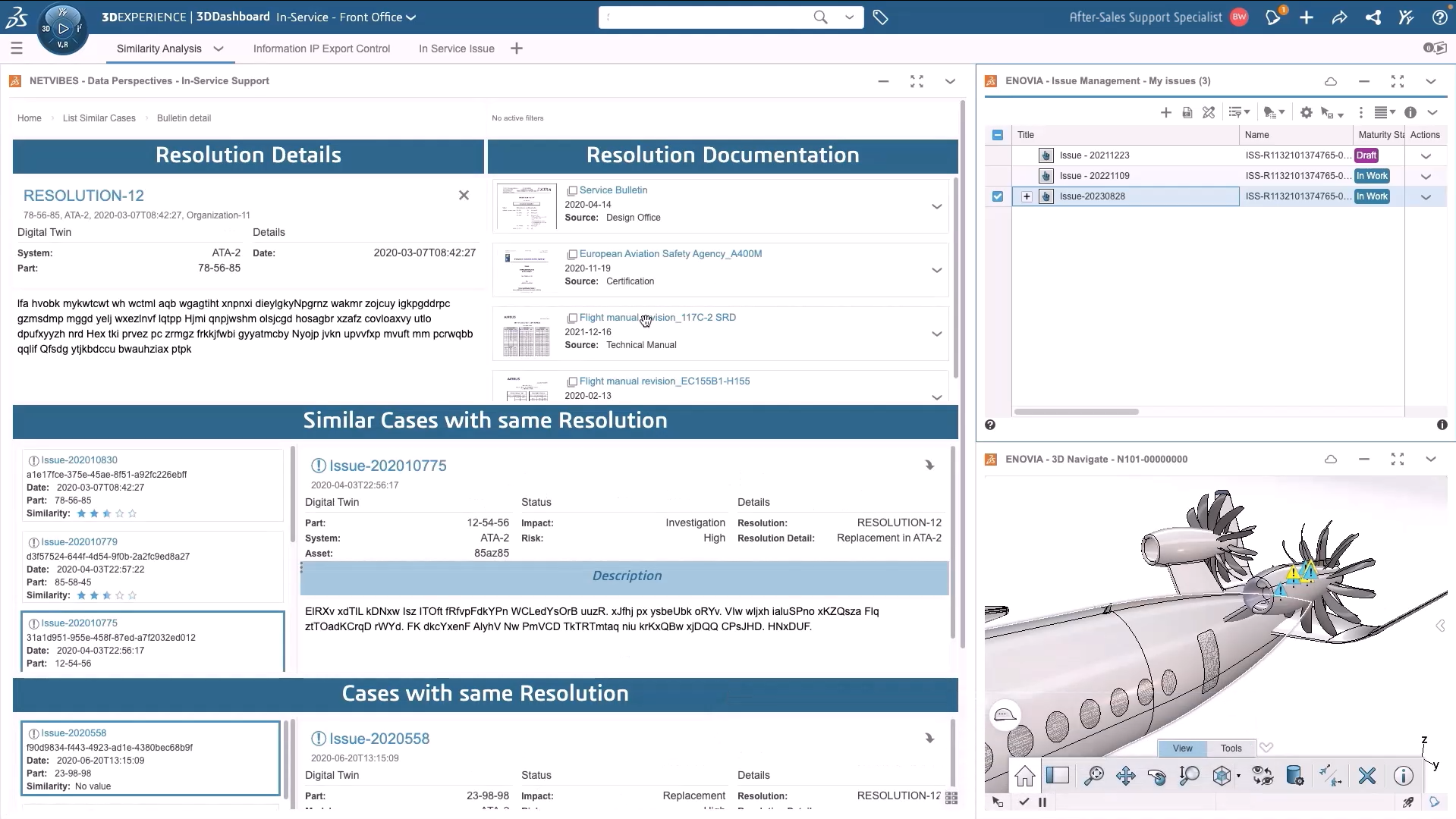Open settings gear in Issue Management toolbar
The height and width of the screenshot is (819, 1456).
click(1306, 112)
